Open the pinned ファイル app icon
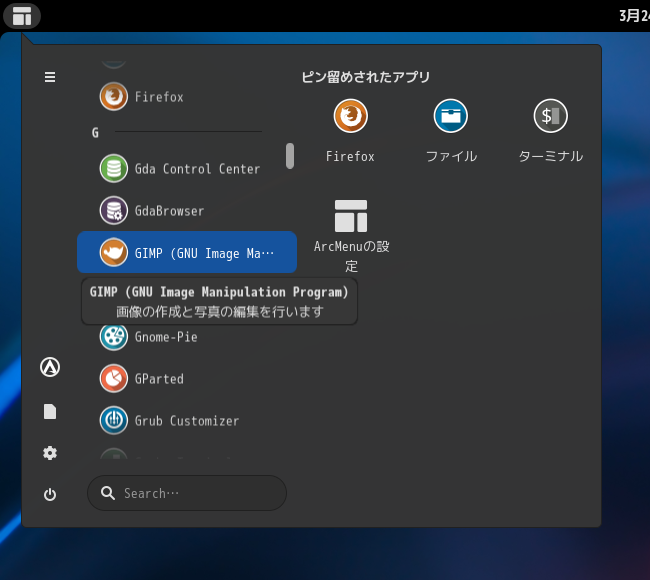The height and width of the screenshot is (580, 650). click(x=451, y=116)
